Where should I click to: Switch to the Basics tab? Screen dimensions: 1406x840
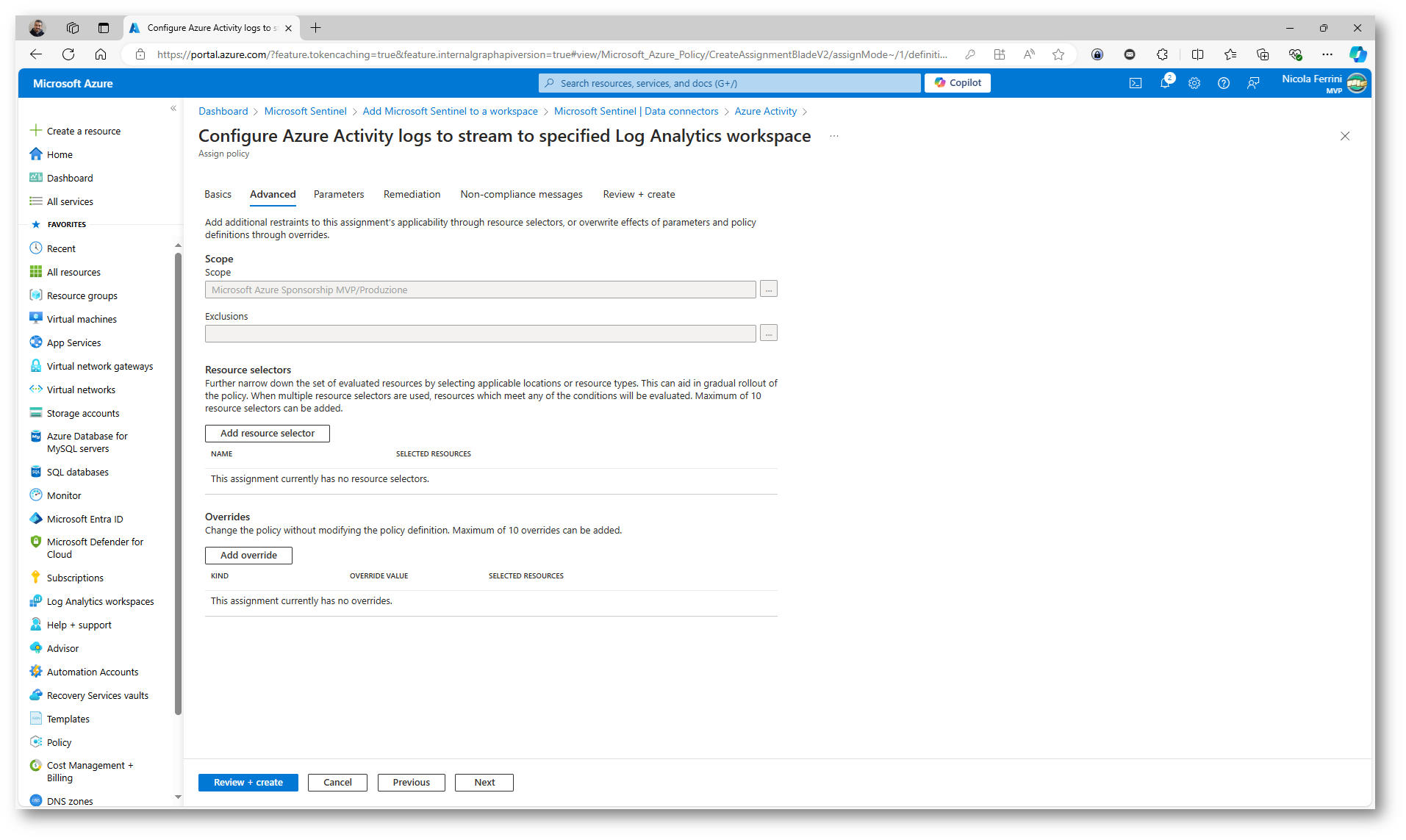point(218,194)
